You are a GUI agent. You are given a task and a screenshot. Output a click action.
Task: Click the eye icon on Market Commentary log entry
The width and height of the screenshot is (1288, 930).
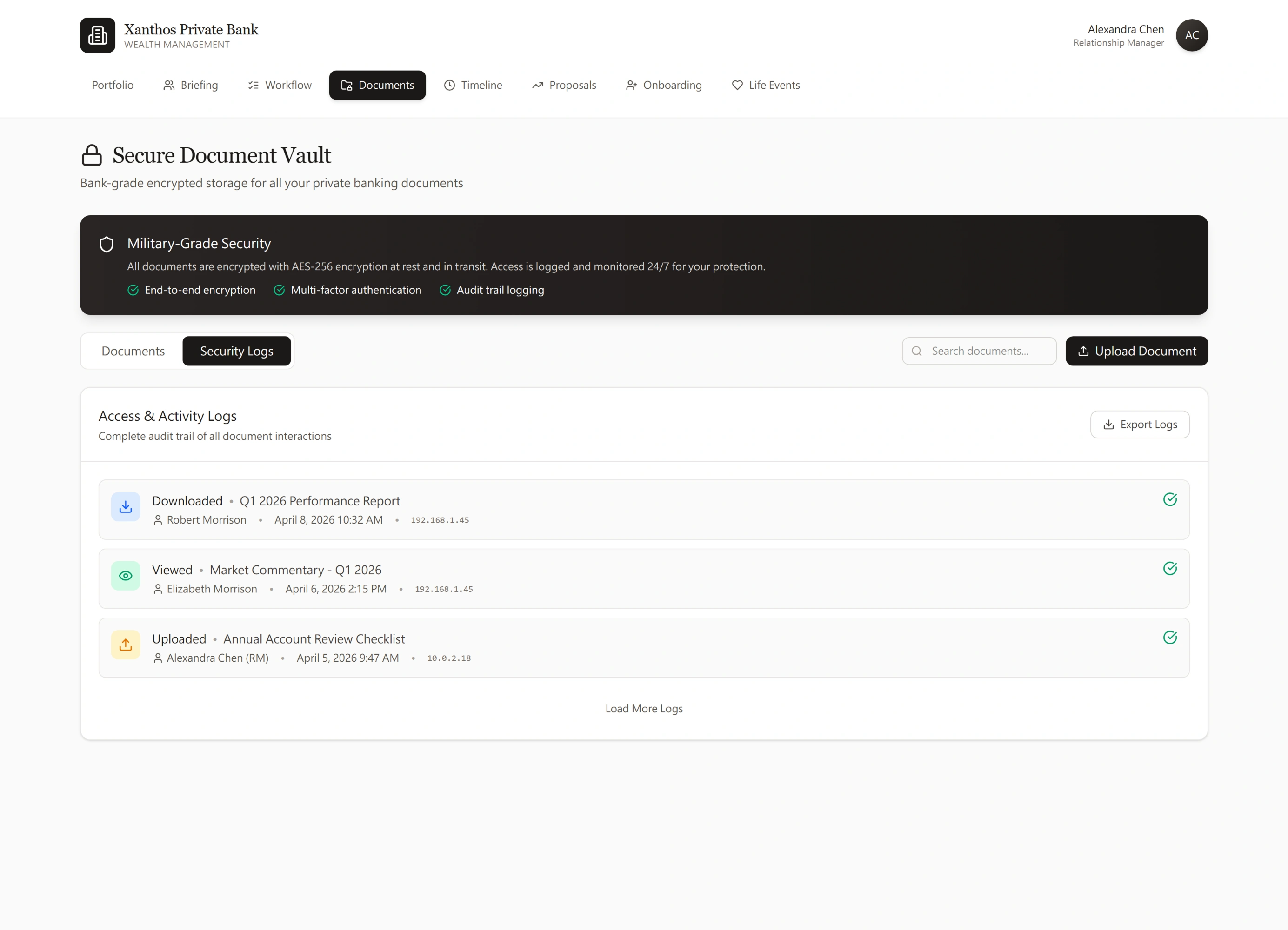[x=125, y=576]
